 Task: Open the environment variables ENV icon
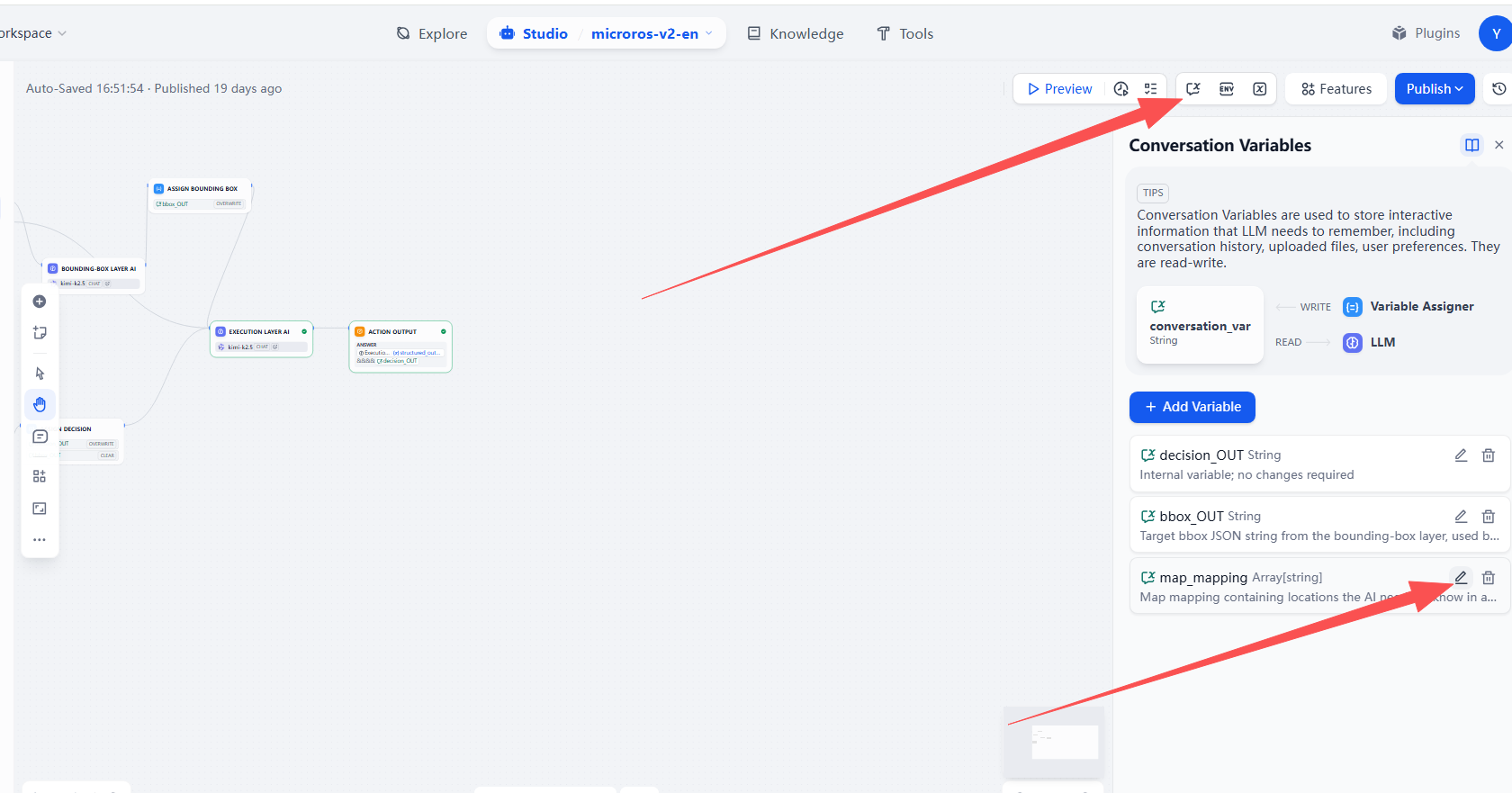(1227, 89)
